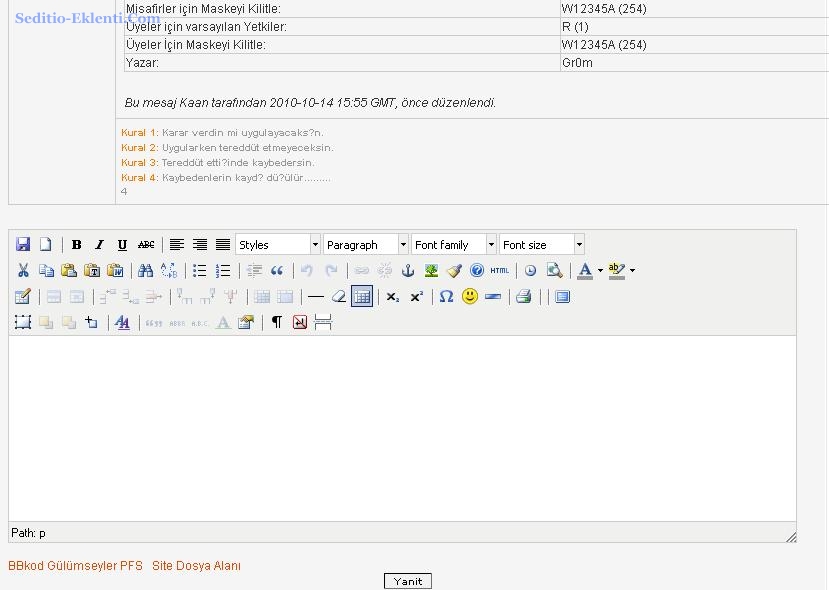The image size is (829, 590).
Task: Click the Save floppy disk icon
Action: (x=23, y=245)
